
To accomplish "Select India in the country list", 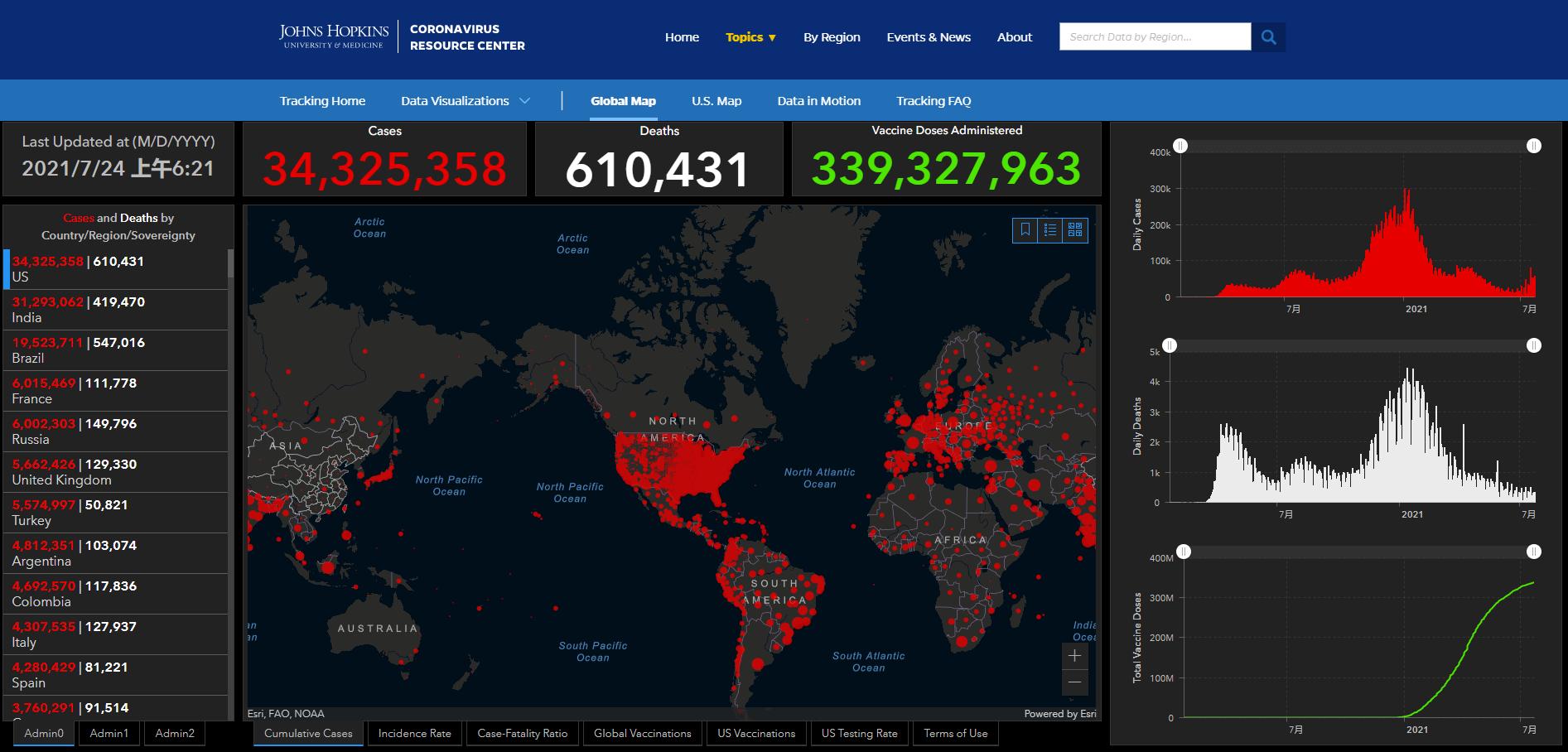I will coord(116,310).
